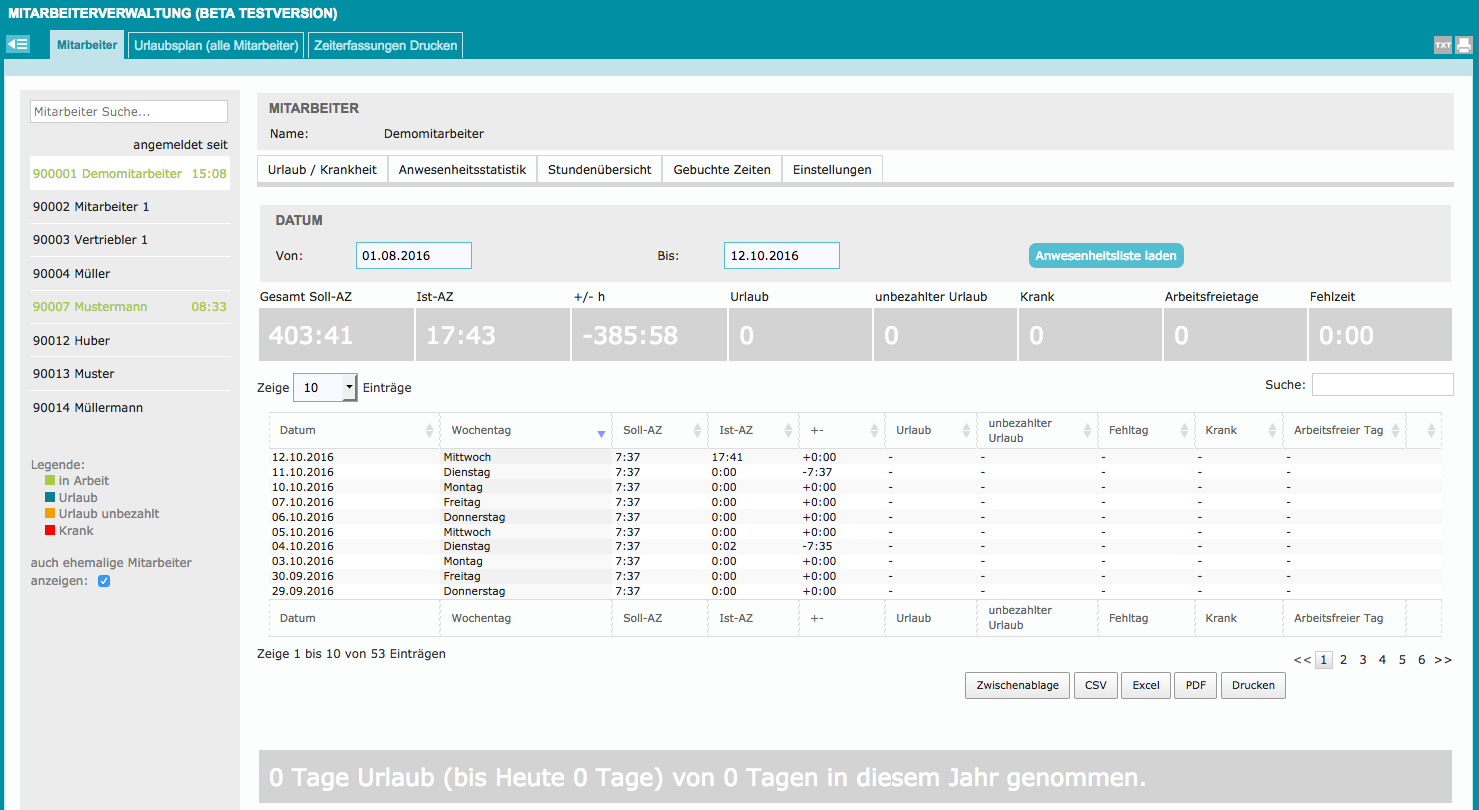Click Anwesenheitsliste laden button
This screenshot has height=810, width=1479.
pyautogui.click(x=1106, y=256)
